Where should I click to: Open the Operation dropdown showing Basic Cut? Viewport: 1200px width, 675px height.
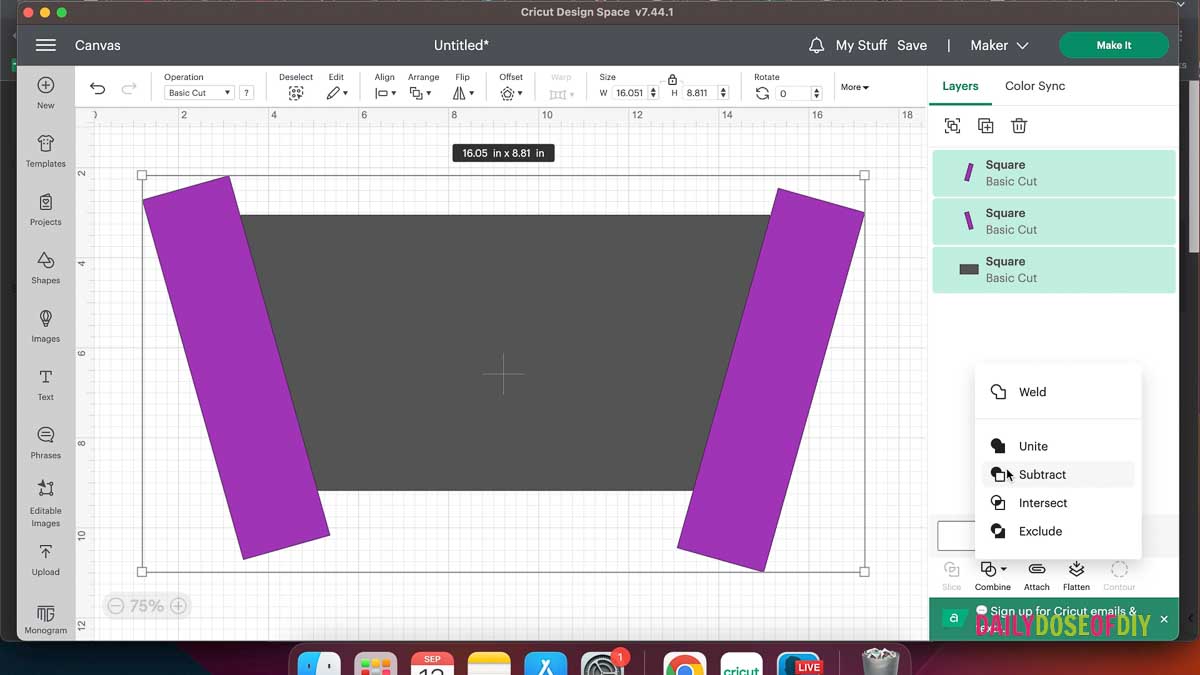pyautogui.click(x=197, y=92)
